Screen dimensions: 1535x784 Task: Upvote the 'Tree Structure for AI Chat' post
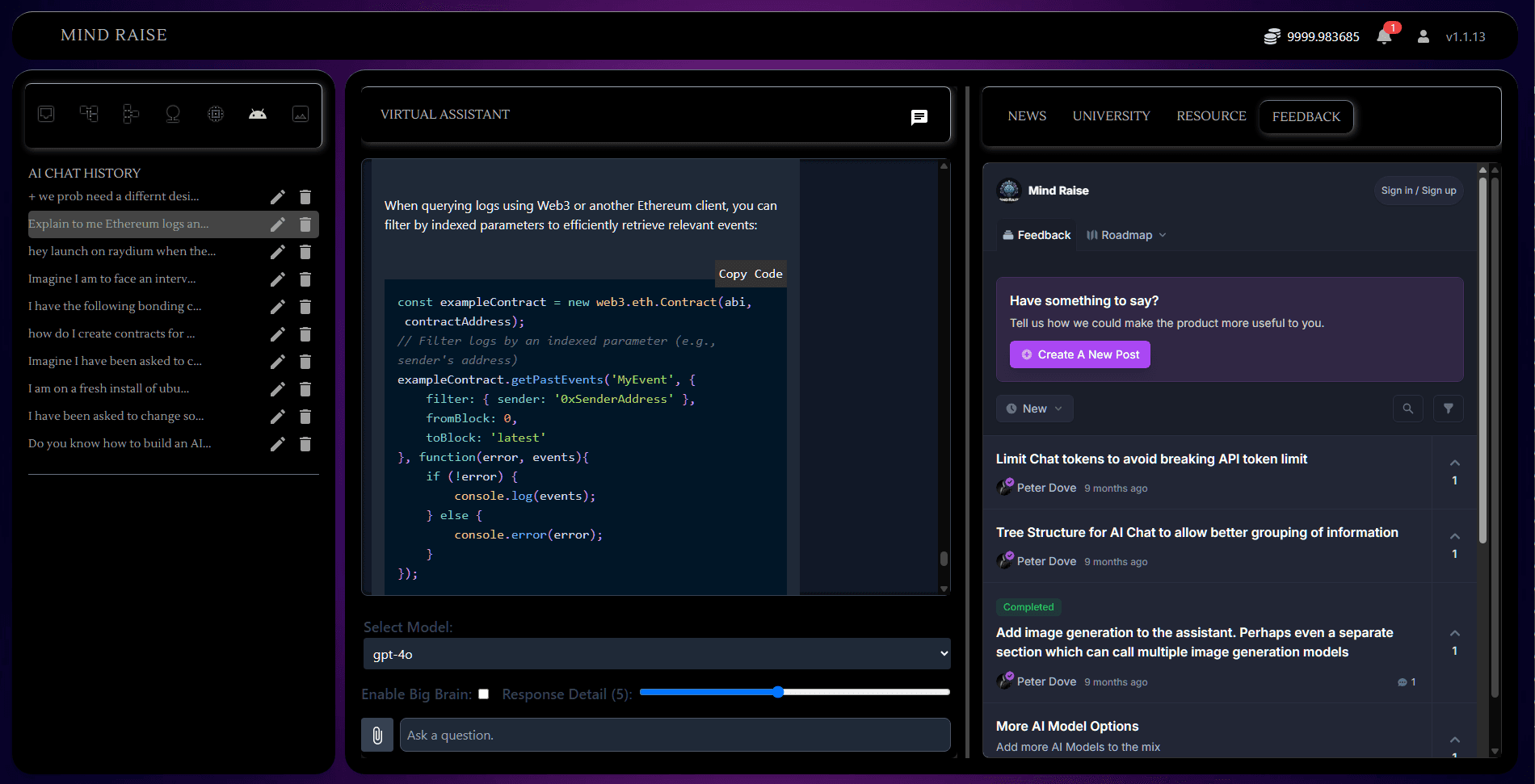(1454, 537)
